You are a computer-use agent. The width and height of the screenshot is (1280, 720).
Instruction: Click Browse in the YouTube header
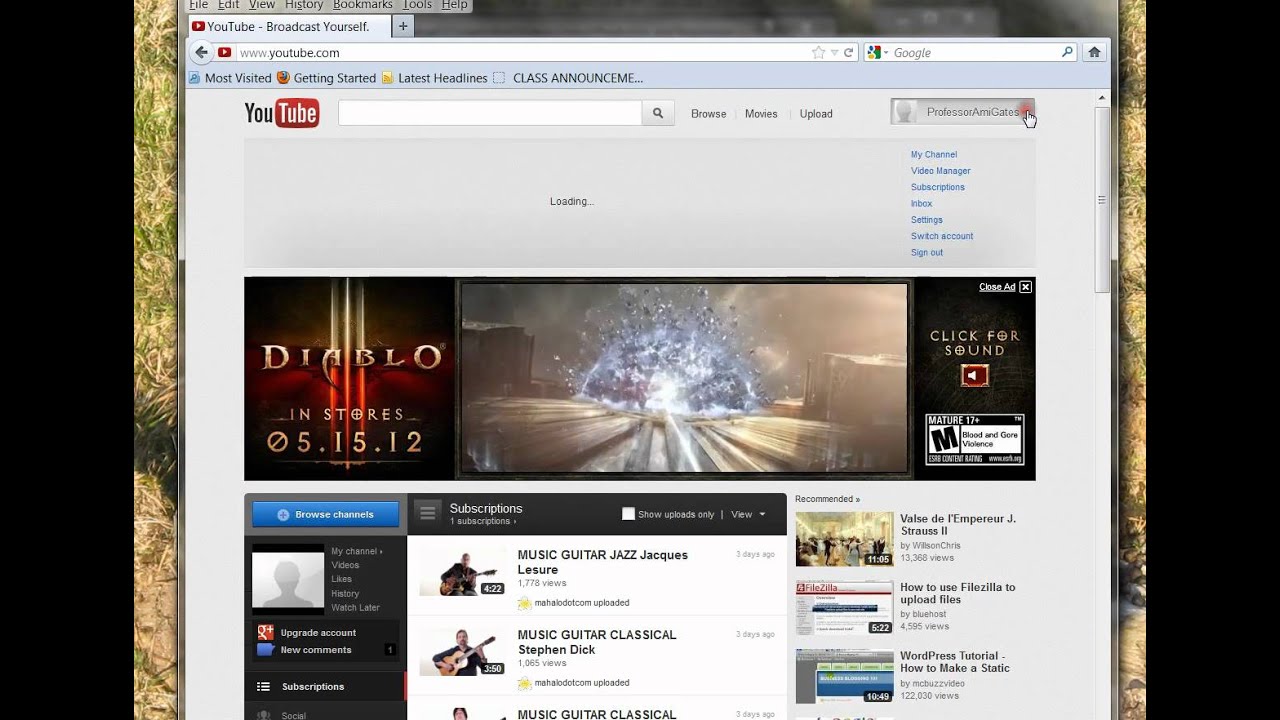click(709, 114)
